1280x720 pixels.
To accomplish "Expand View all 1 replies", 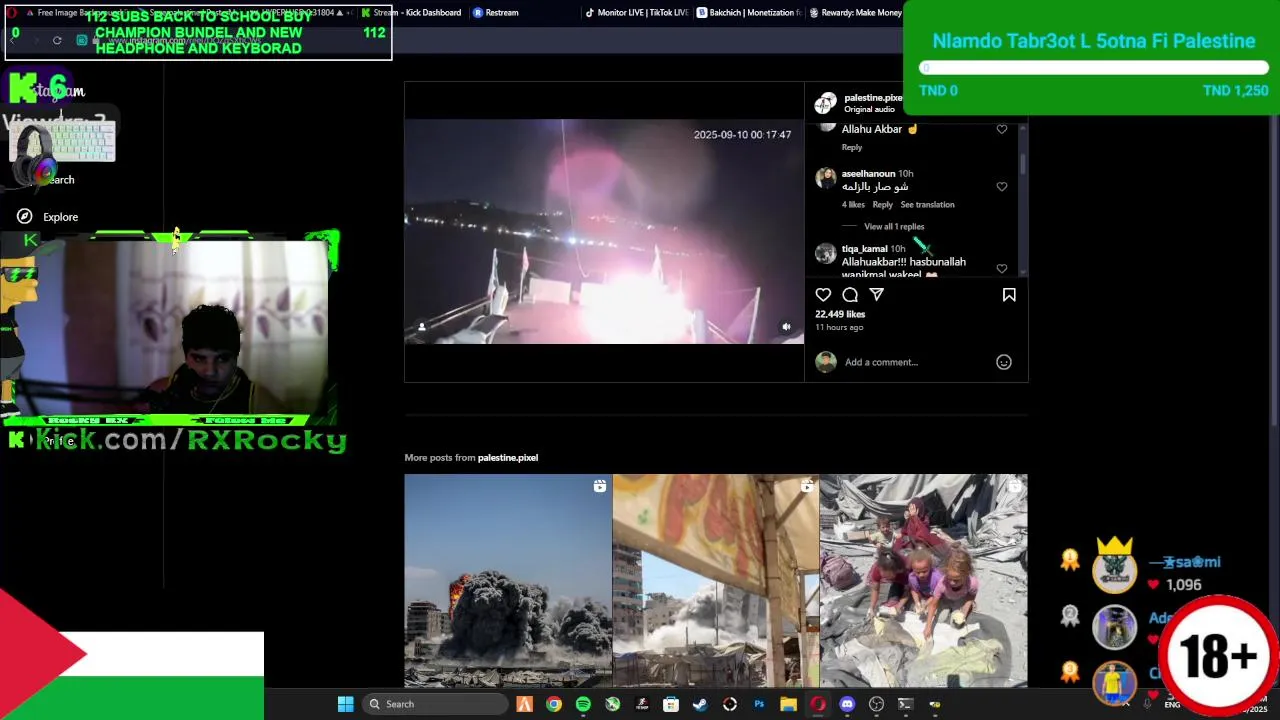I will point(894,227).
